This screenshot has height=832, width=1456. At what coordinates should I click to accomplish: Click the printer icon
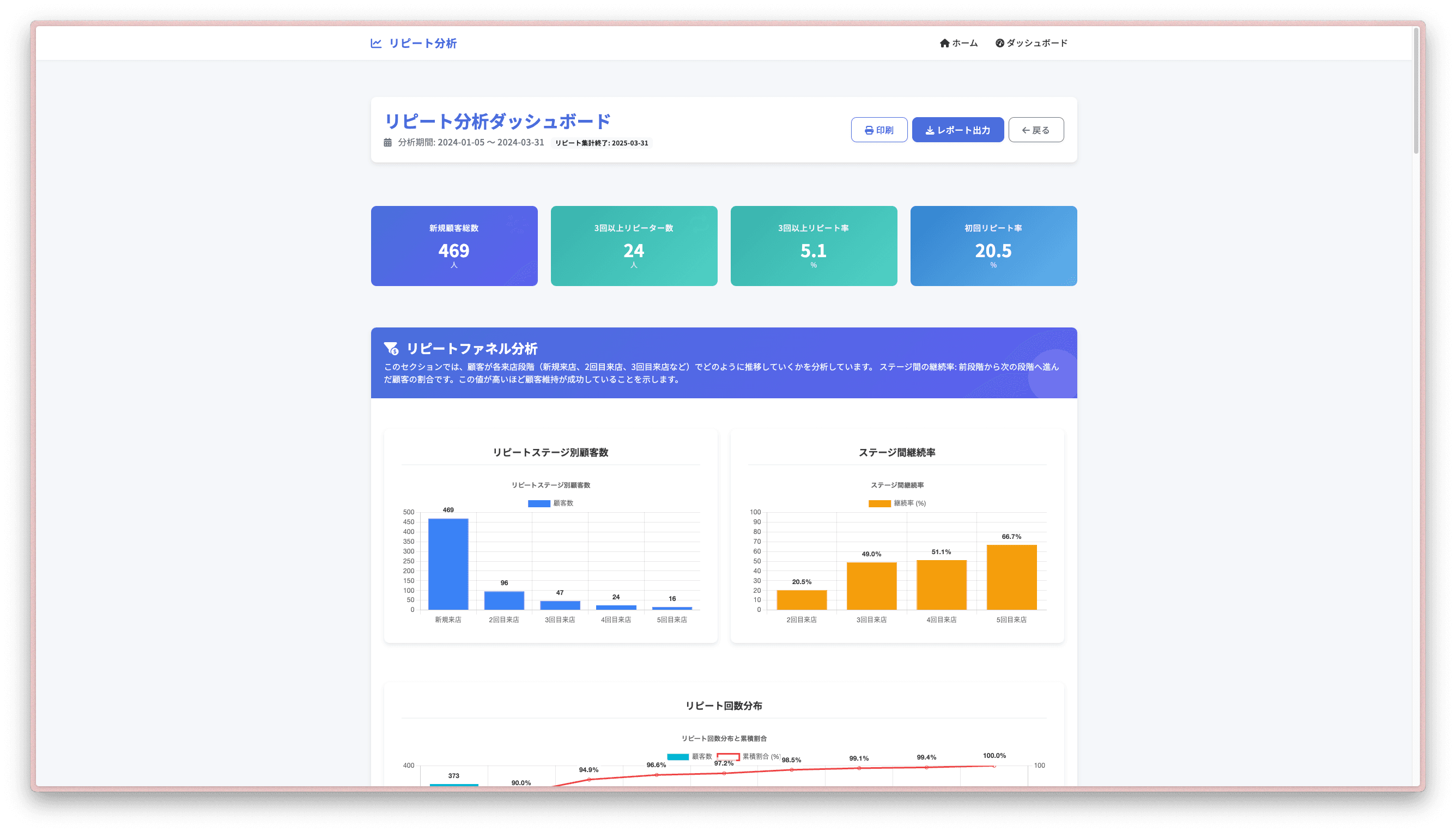click(x=869, y=130)
